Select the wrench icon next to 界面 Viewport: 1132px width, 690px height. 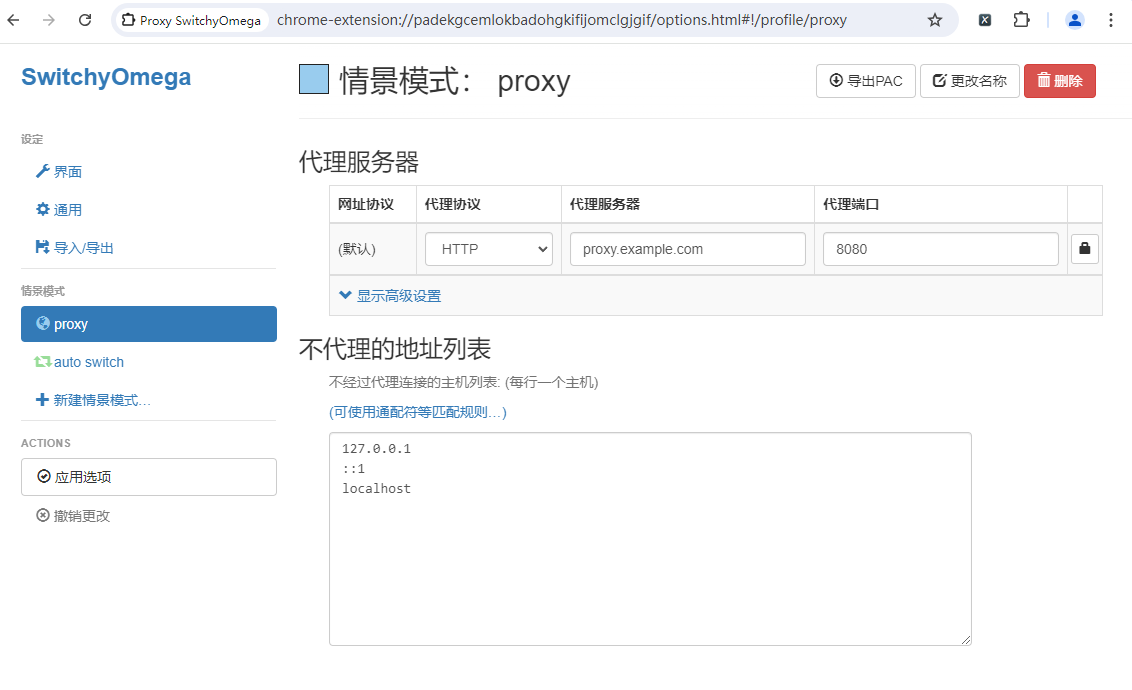[44, 171]
